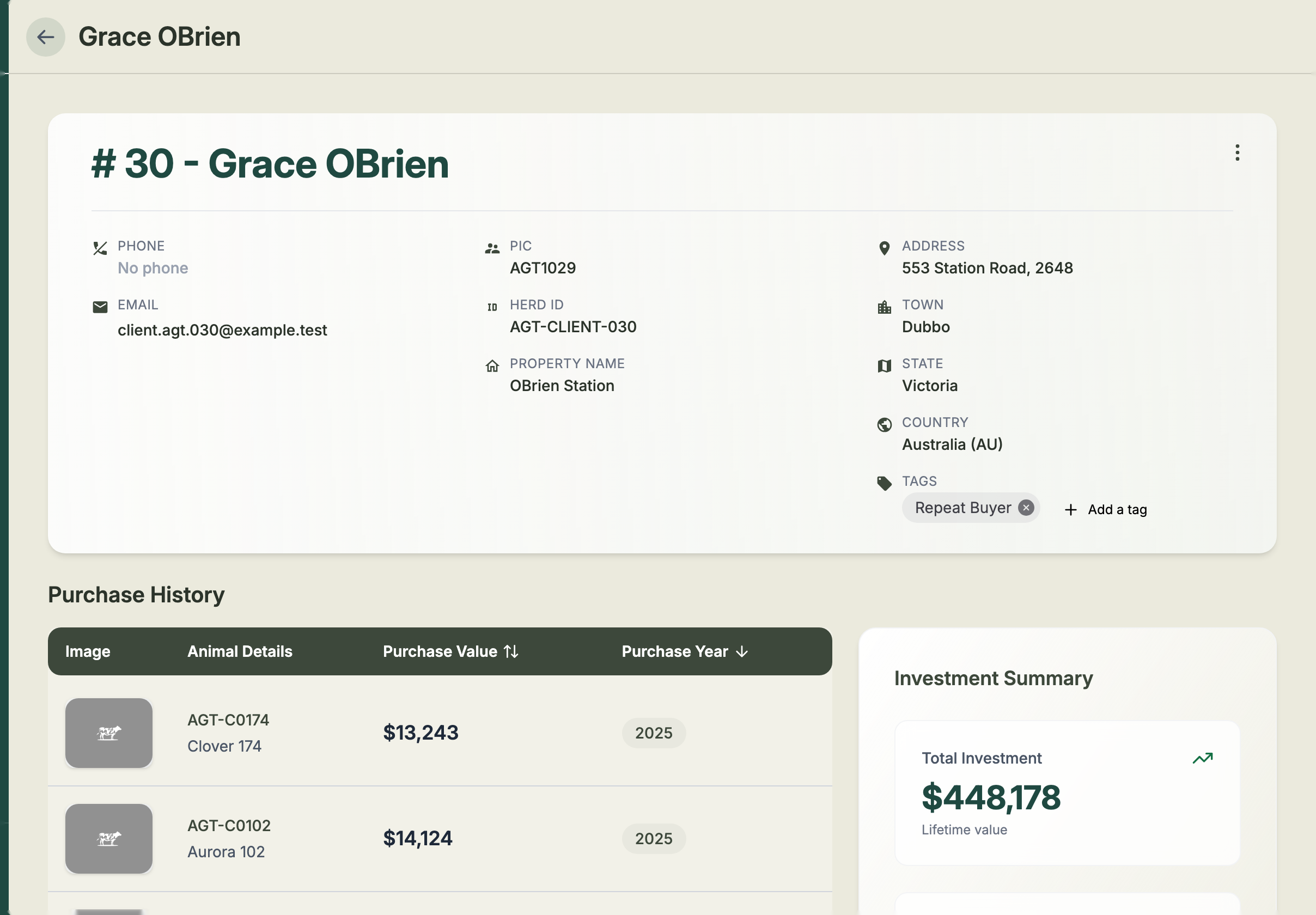Screen dimensions: 1316x915
Task: Open Aurora 102 animal thumbnail
Action: pyautogui.click(x=109, y=838)
